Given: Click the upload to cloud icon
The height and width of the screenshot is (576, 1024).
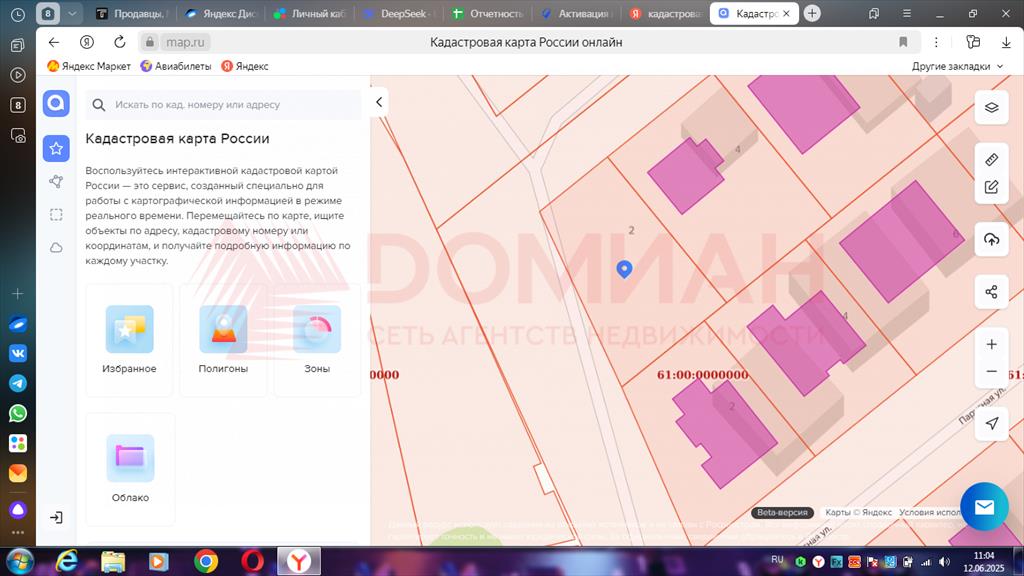Looking at the screenshot, I should pyautogui.click(x=991, y=239).
